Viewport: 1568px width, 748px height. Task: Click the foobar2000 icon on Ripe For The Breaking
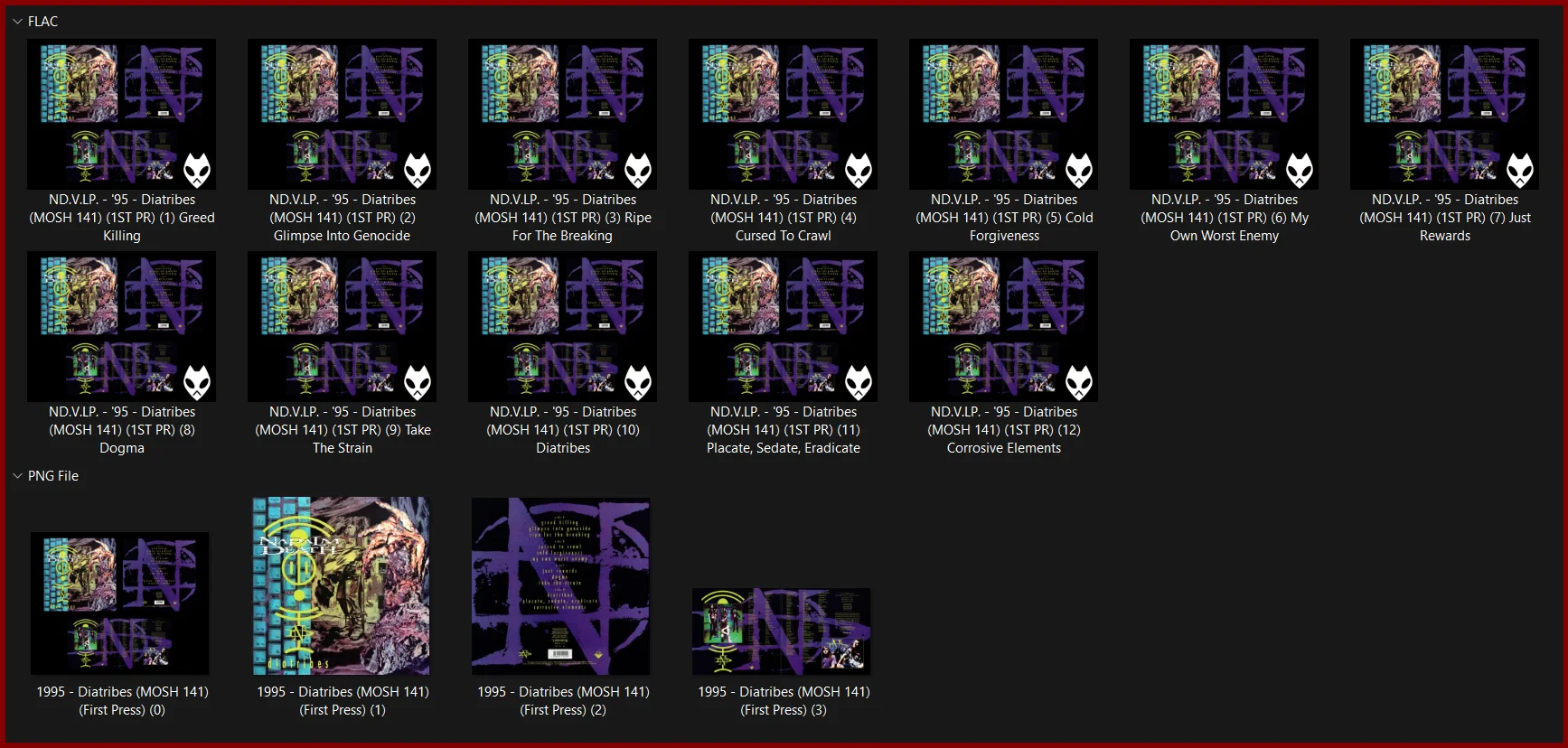[638, 170]
